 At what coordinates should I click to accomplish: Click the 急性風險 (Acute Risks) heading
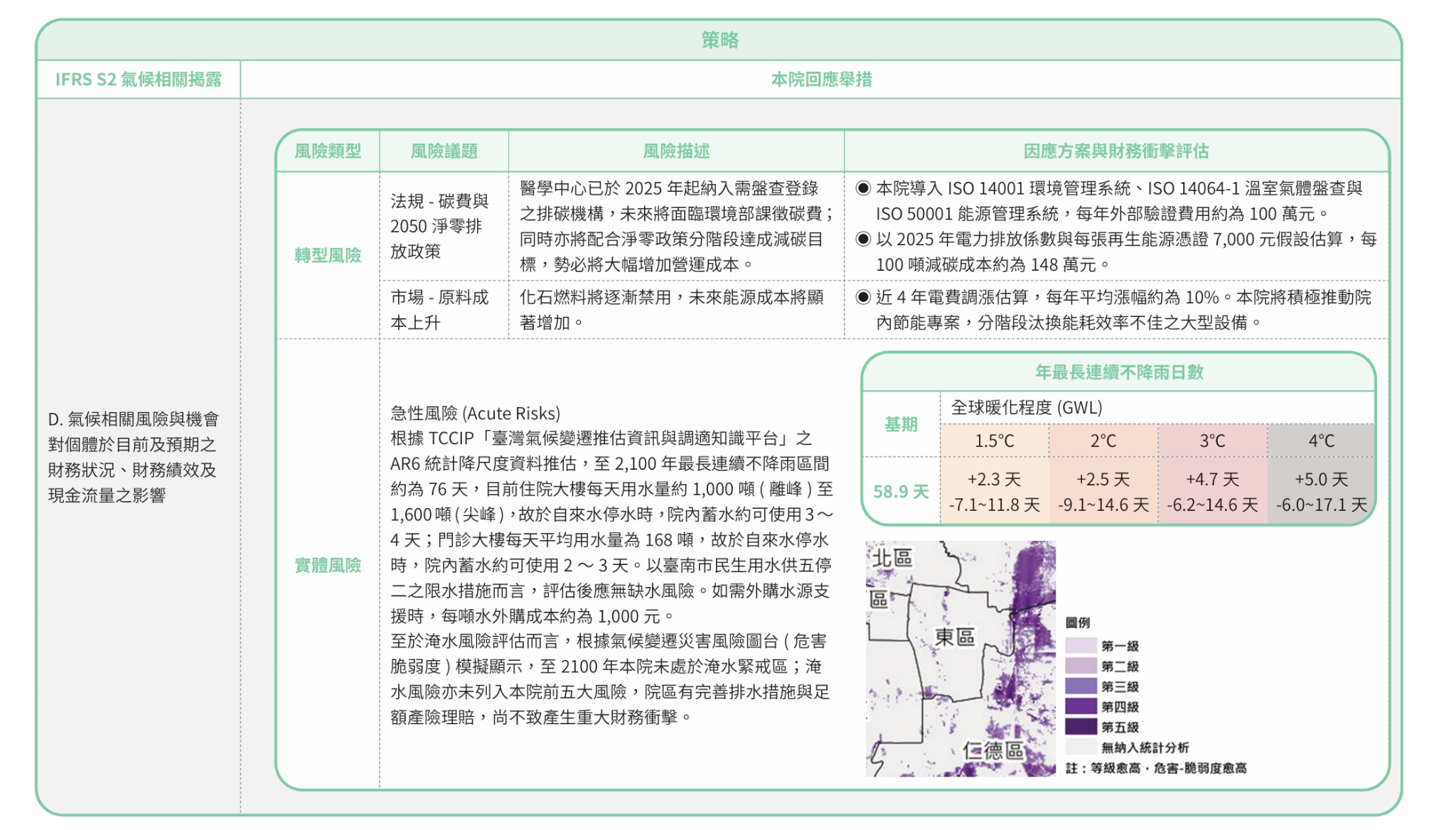475,413
